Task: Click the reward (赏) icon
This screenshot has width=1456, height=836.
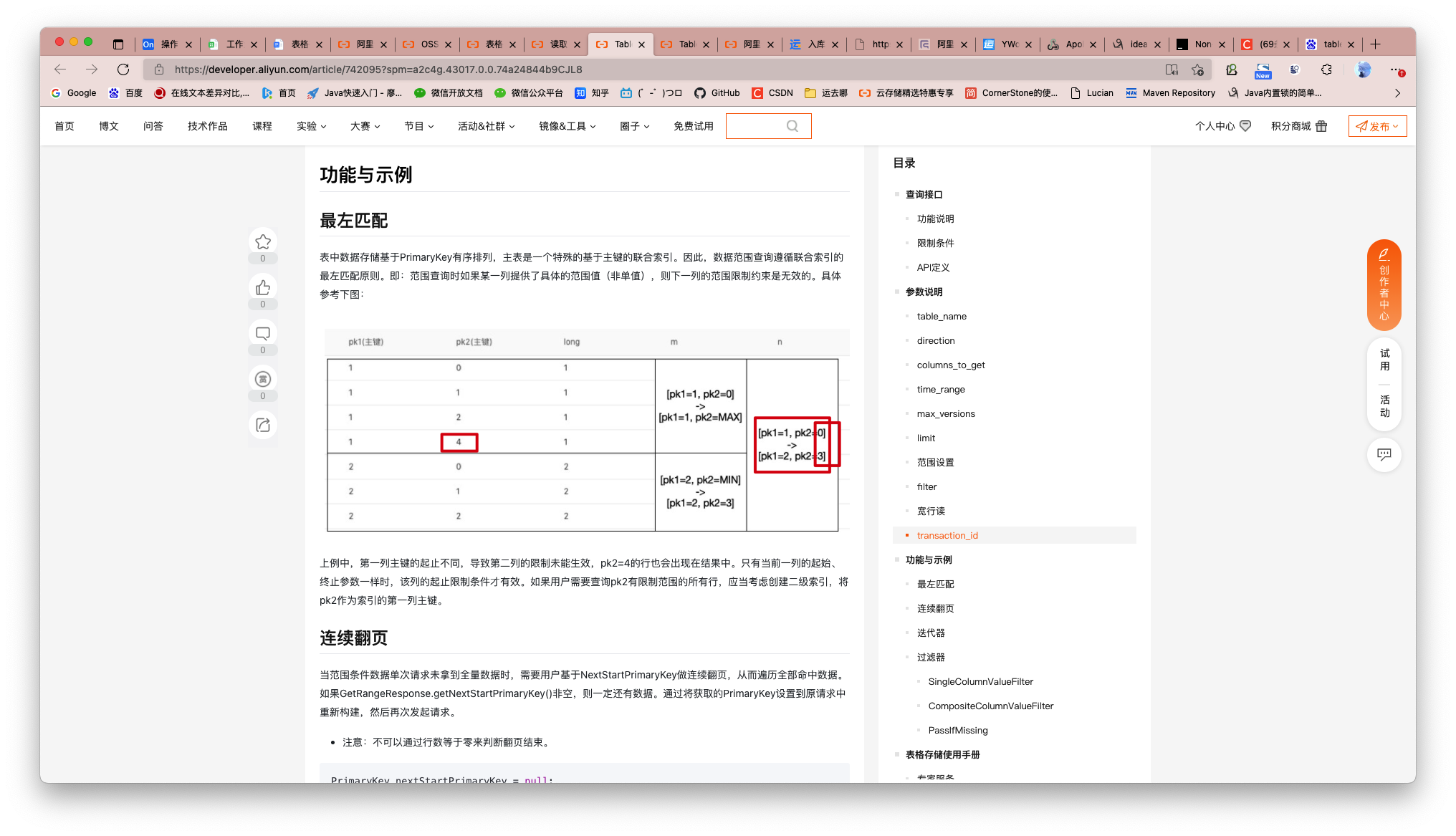Action: [x=263, y=379]
